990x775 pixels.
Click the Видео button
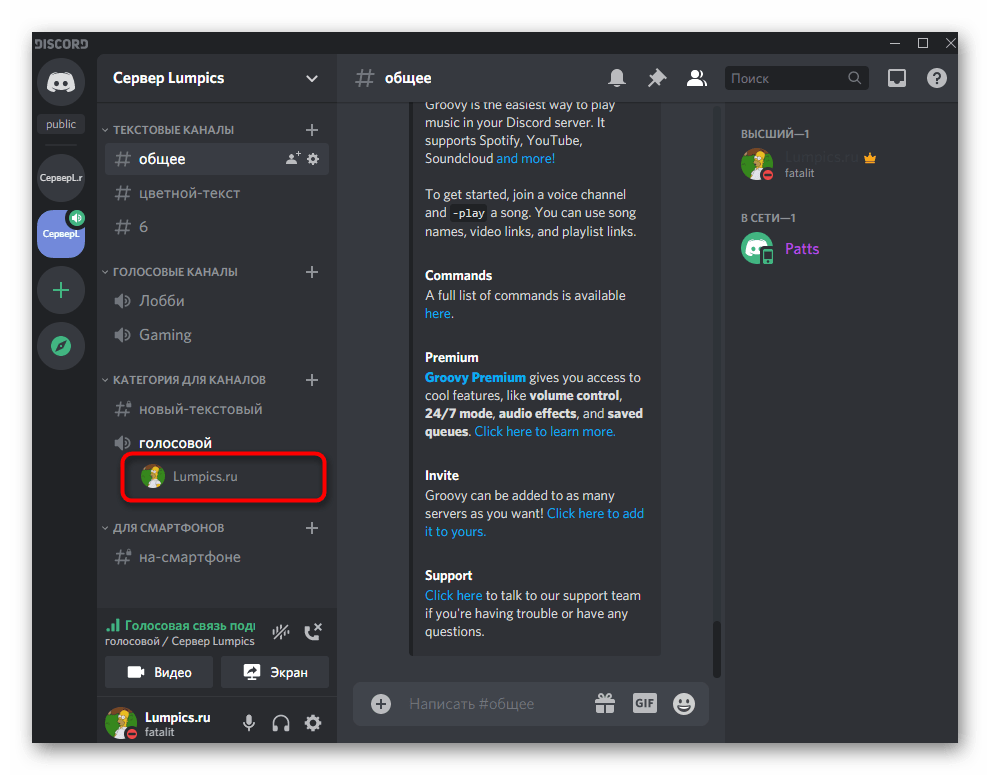[x=160, y=672]
